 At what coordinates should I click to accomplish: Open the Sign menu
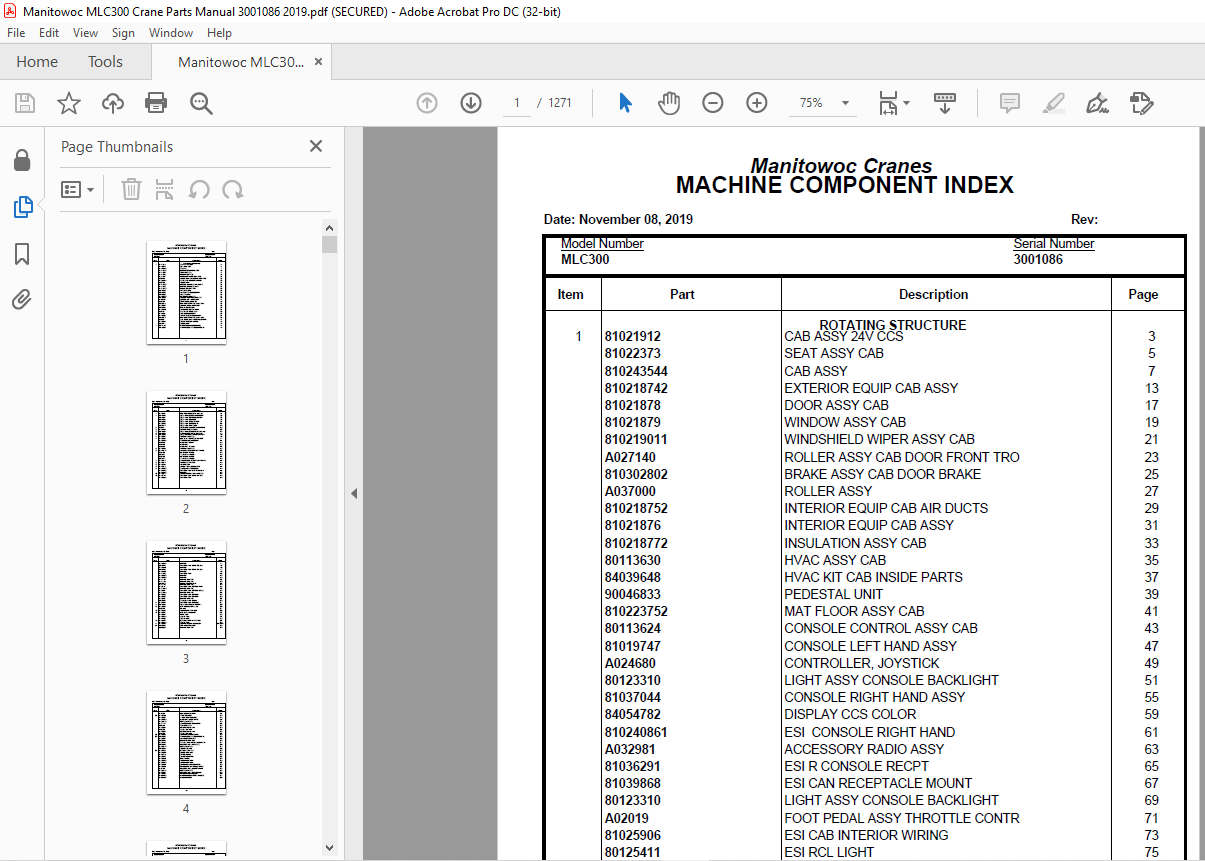(123, 33)
